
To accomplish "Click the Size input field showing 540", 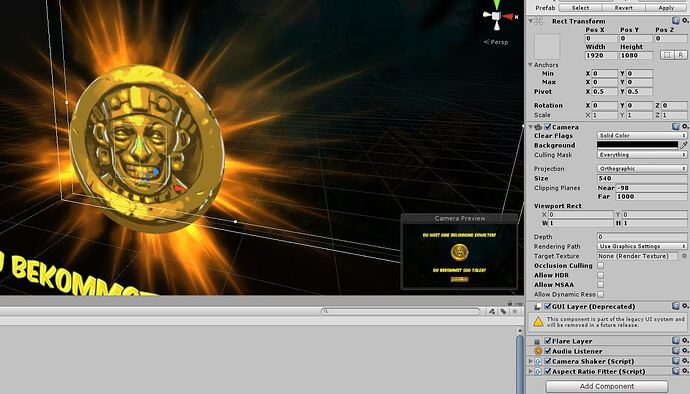I will [x=642, y=178].
